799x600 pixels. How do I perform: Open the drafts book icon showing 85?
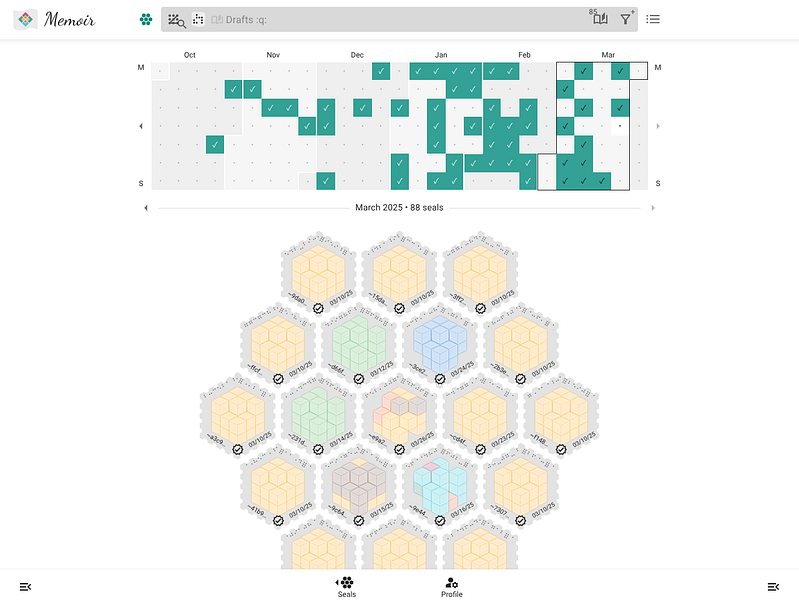[600, 18]
